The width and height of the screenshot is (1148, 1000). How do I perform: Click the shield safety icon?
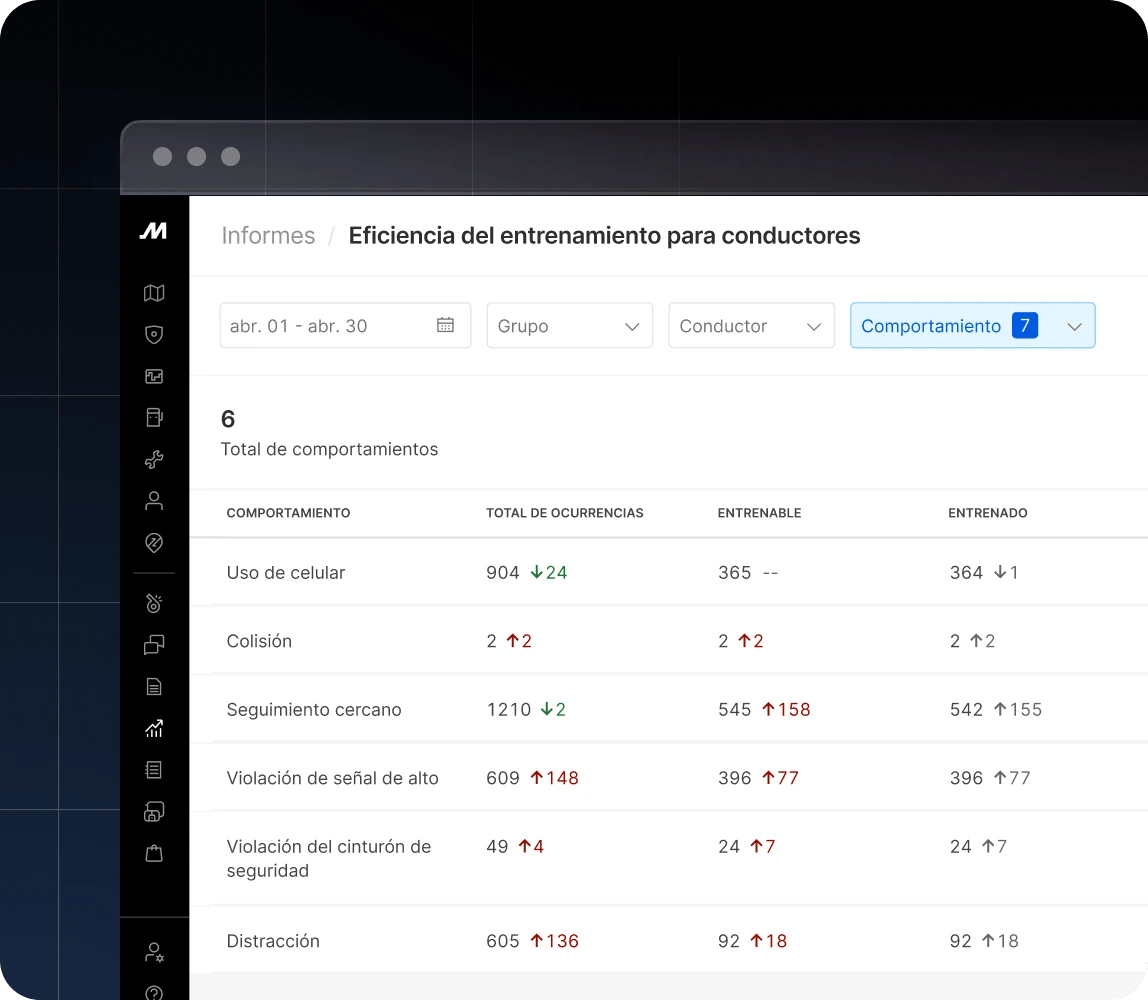153,335
